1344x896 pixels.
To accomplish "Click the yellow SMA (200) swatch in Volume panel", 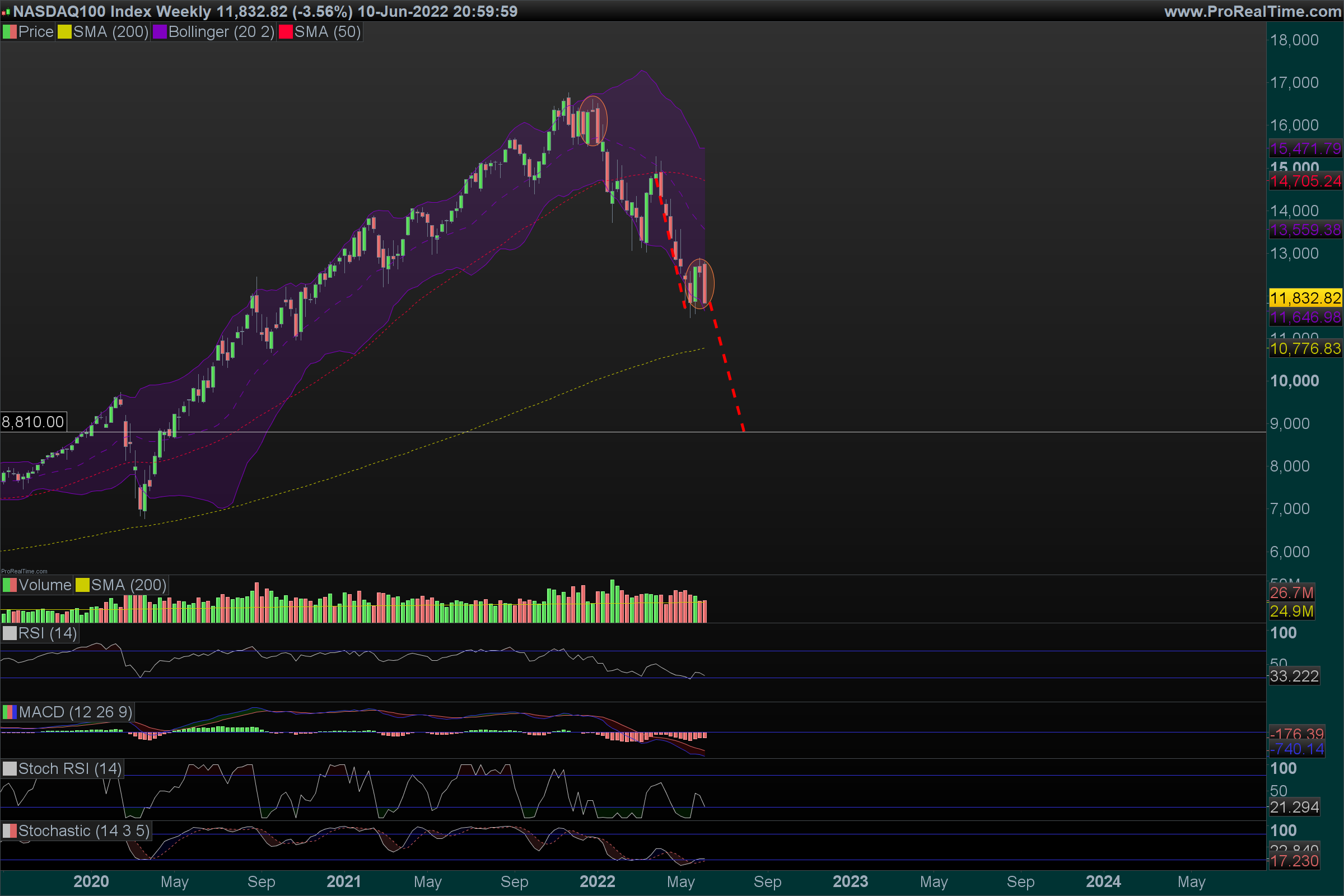I will tap(82, 585).
